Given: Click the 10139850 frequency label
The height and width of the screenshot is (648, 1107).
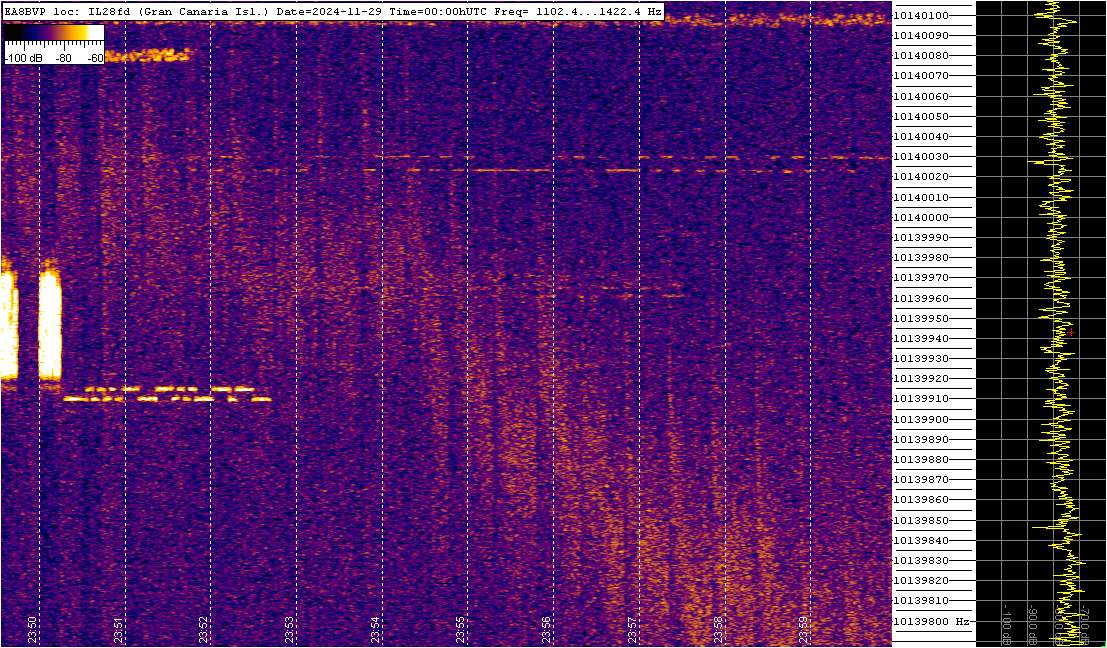Looking at the screenshot, I should 921,521.
